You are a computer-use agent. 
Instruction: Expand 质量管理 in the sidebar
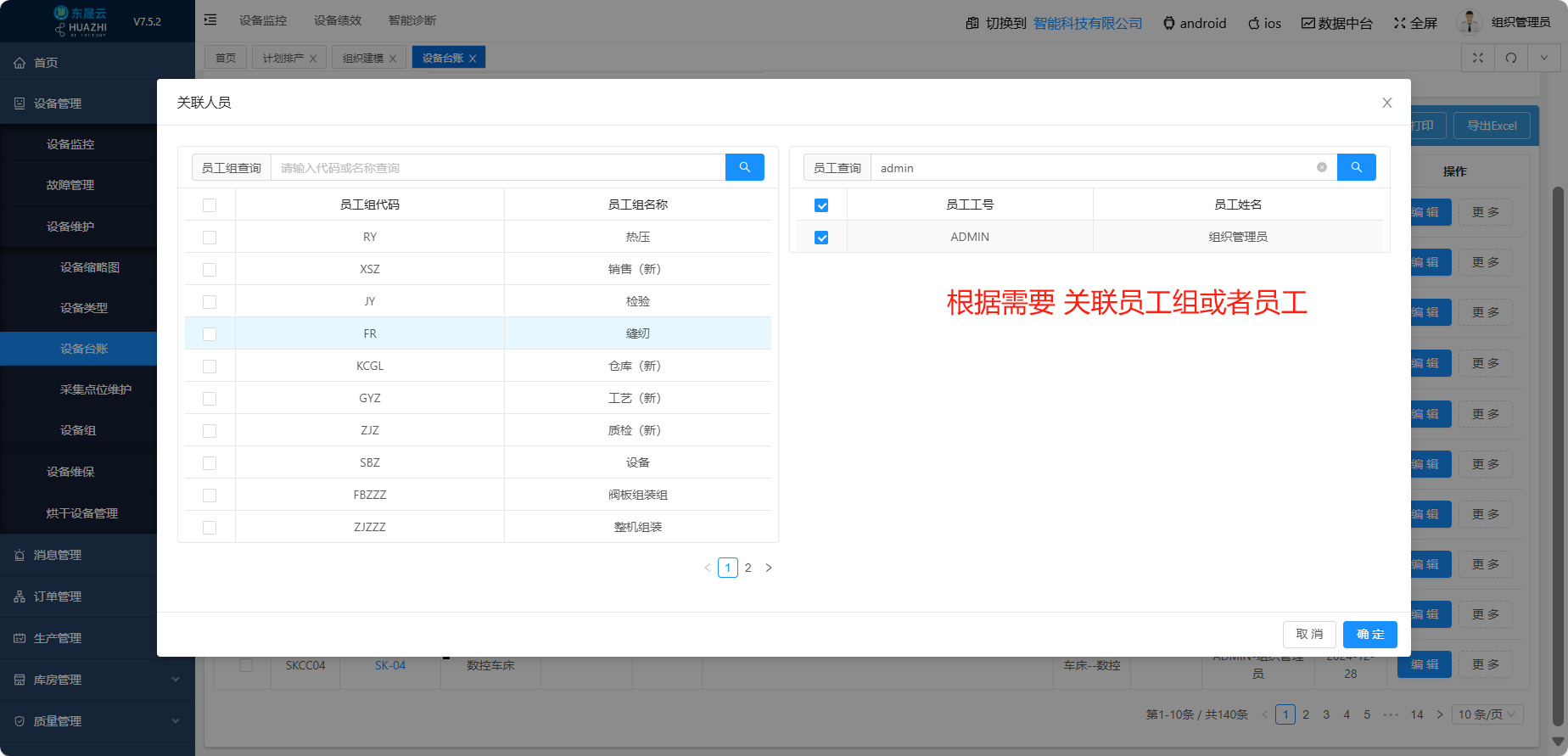98,721
